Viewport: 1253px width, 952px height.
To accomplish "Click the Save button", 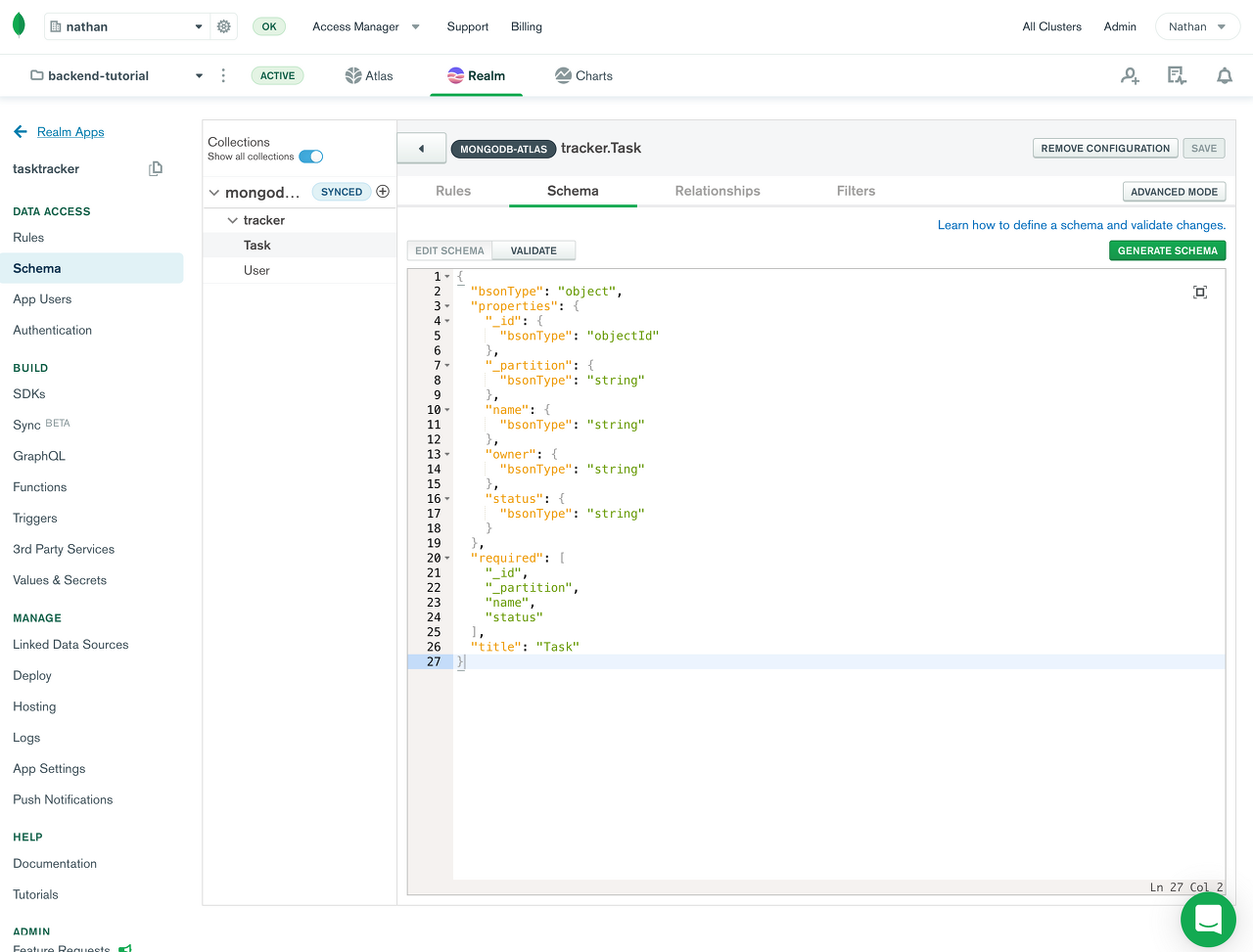I will [1204, 149].
